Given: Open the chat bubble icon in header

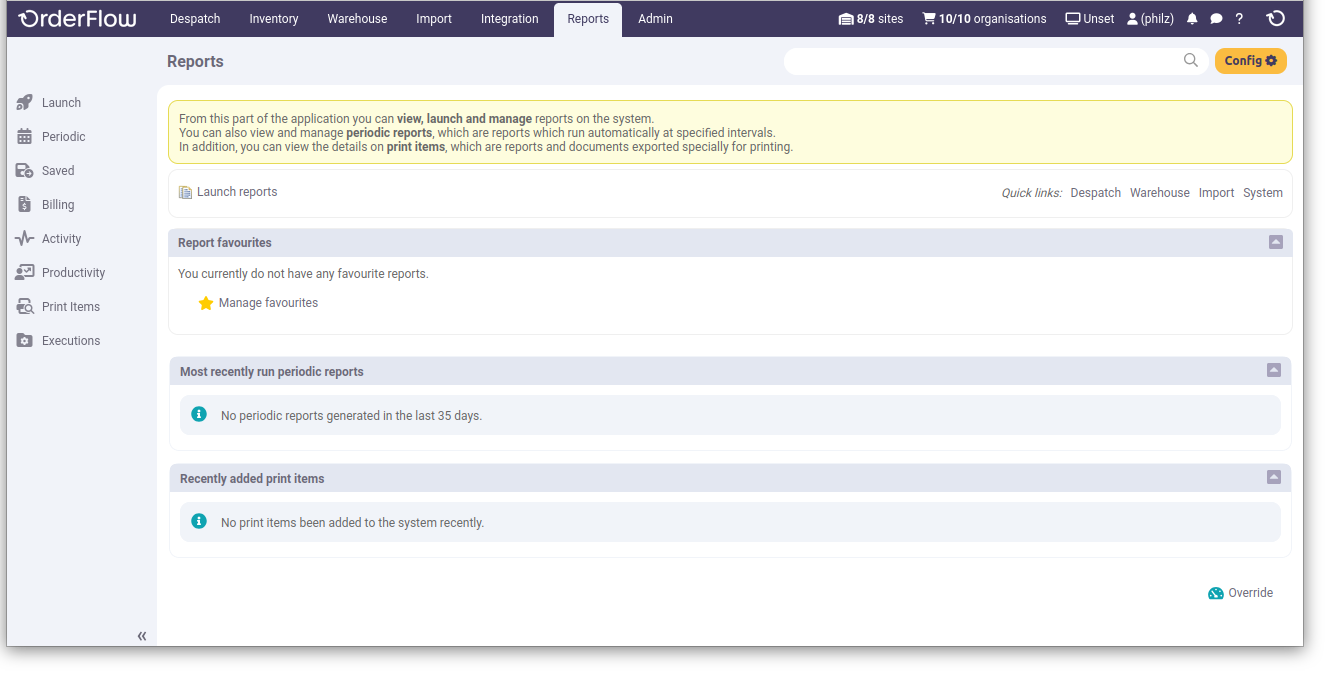Looking at the screenshot, I should pos(1215,18).
